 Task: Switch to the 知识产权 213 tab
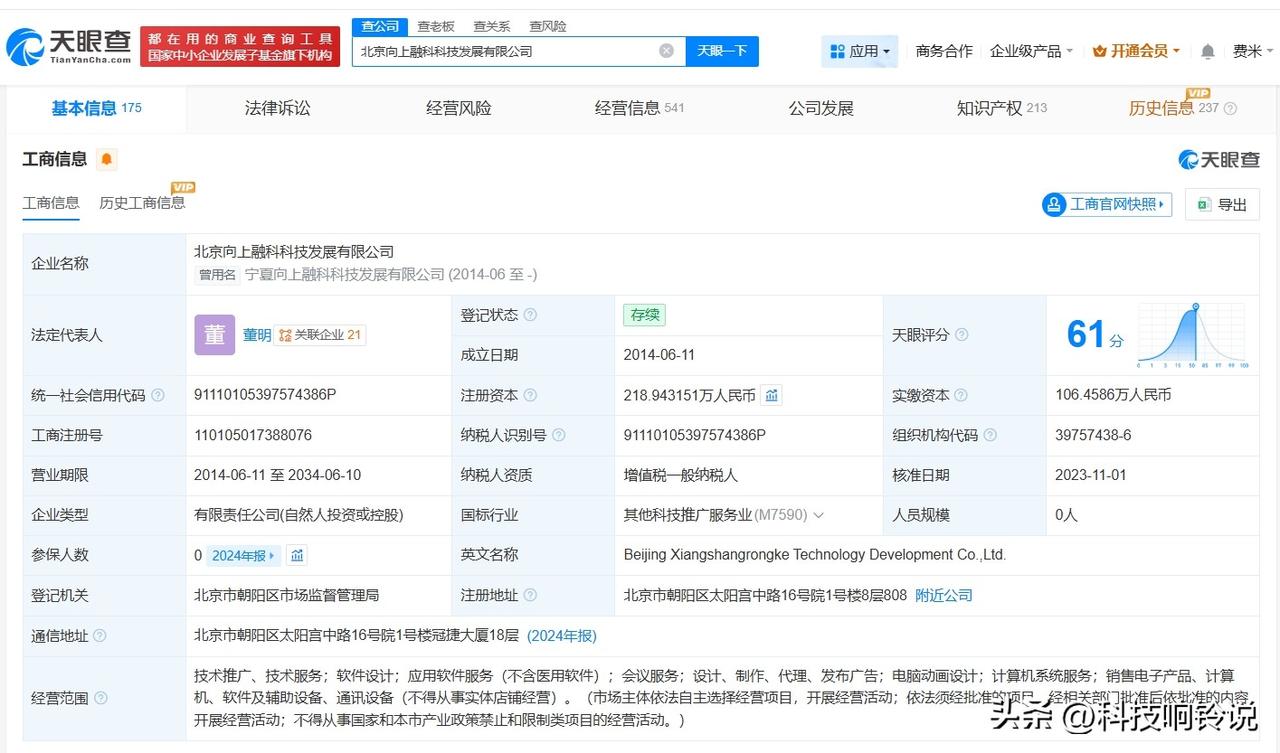pyautogui.click(x=1002, y=108)
